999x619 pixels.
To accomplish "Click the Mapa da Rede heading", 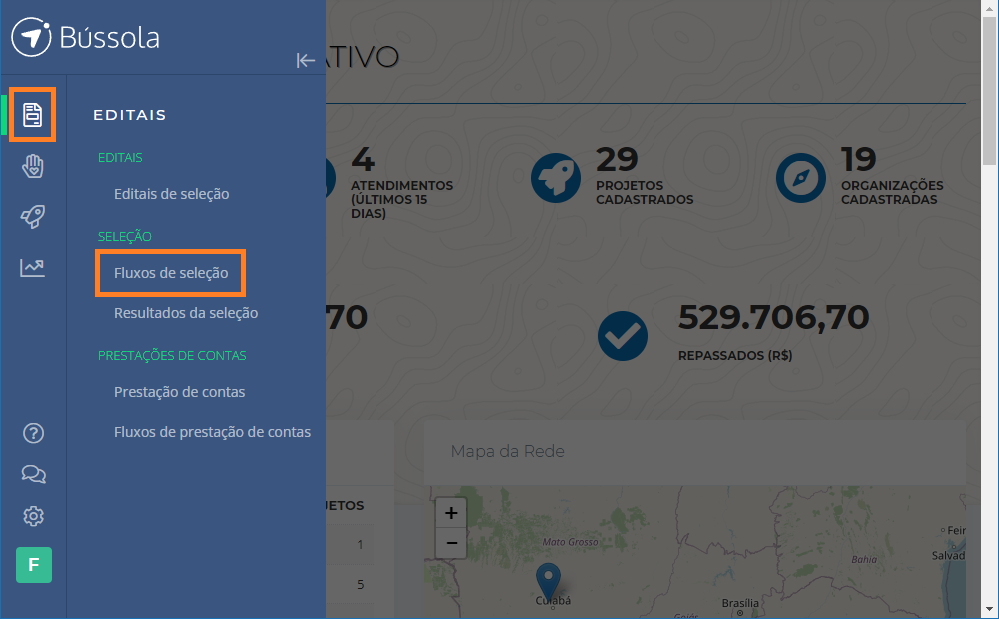I will pyautogui.click(x=507, y=452).
